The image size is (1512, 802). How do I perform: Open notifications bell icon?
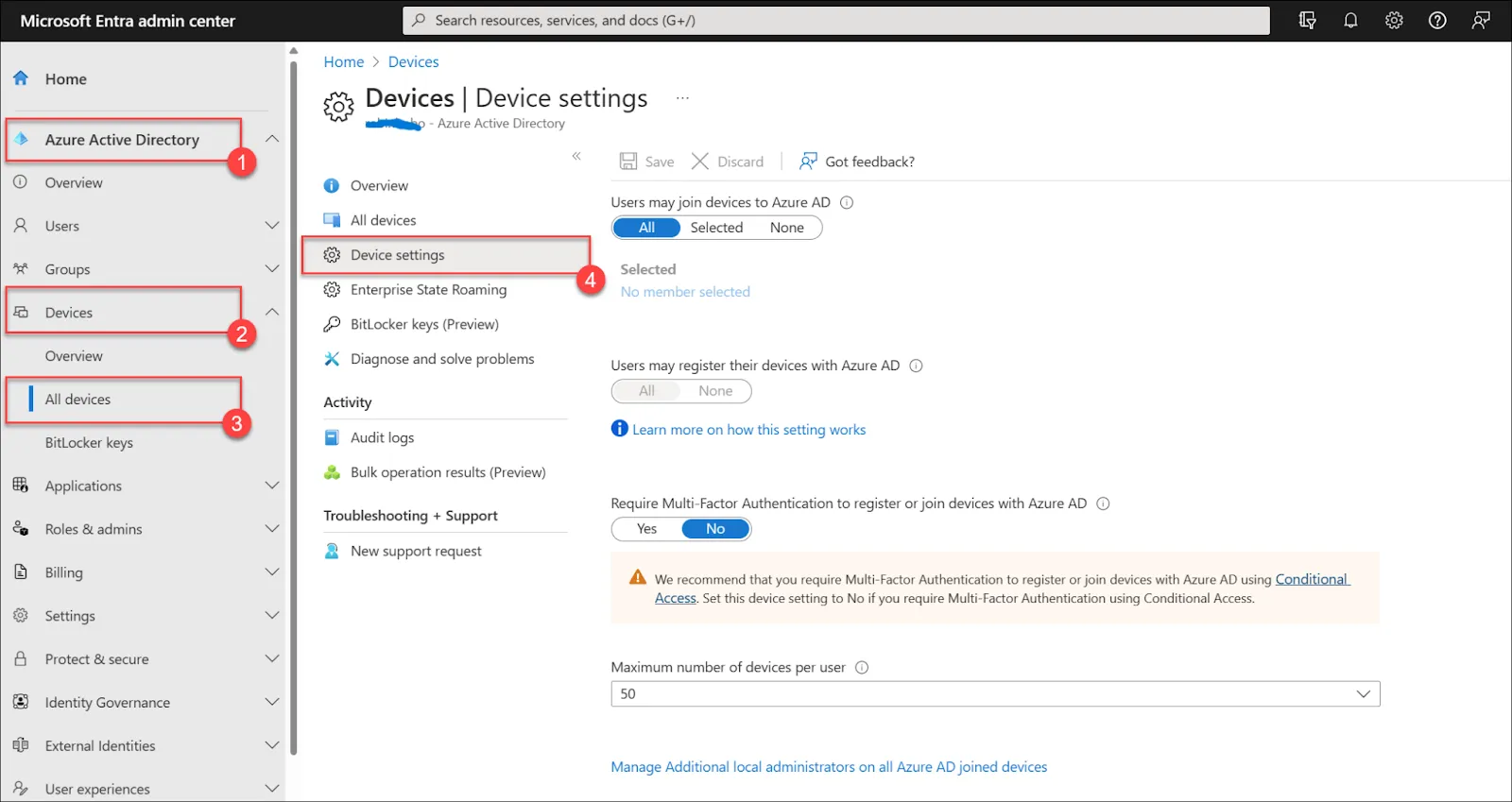point(1350,20)
